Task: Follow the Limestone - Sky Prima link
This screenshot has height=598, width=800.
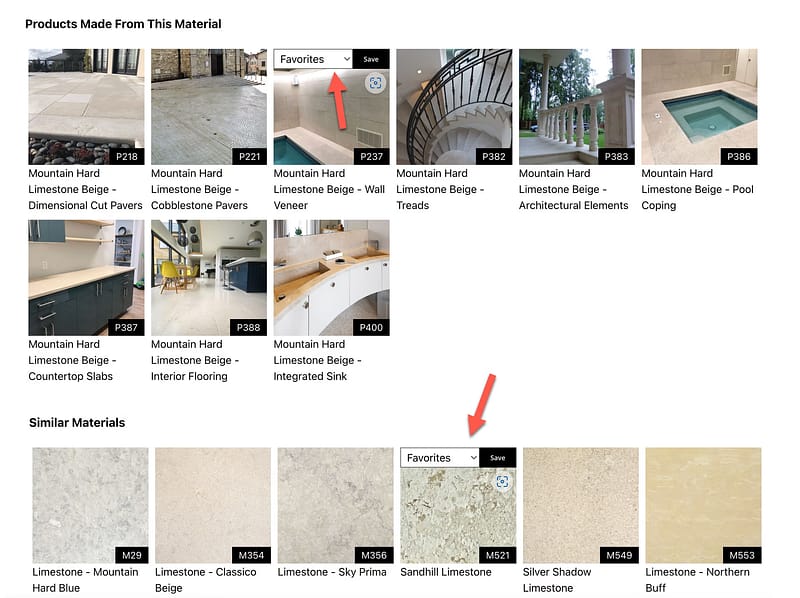Action: [x=332, y=572]
